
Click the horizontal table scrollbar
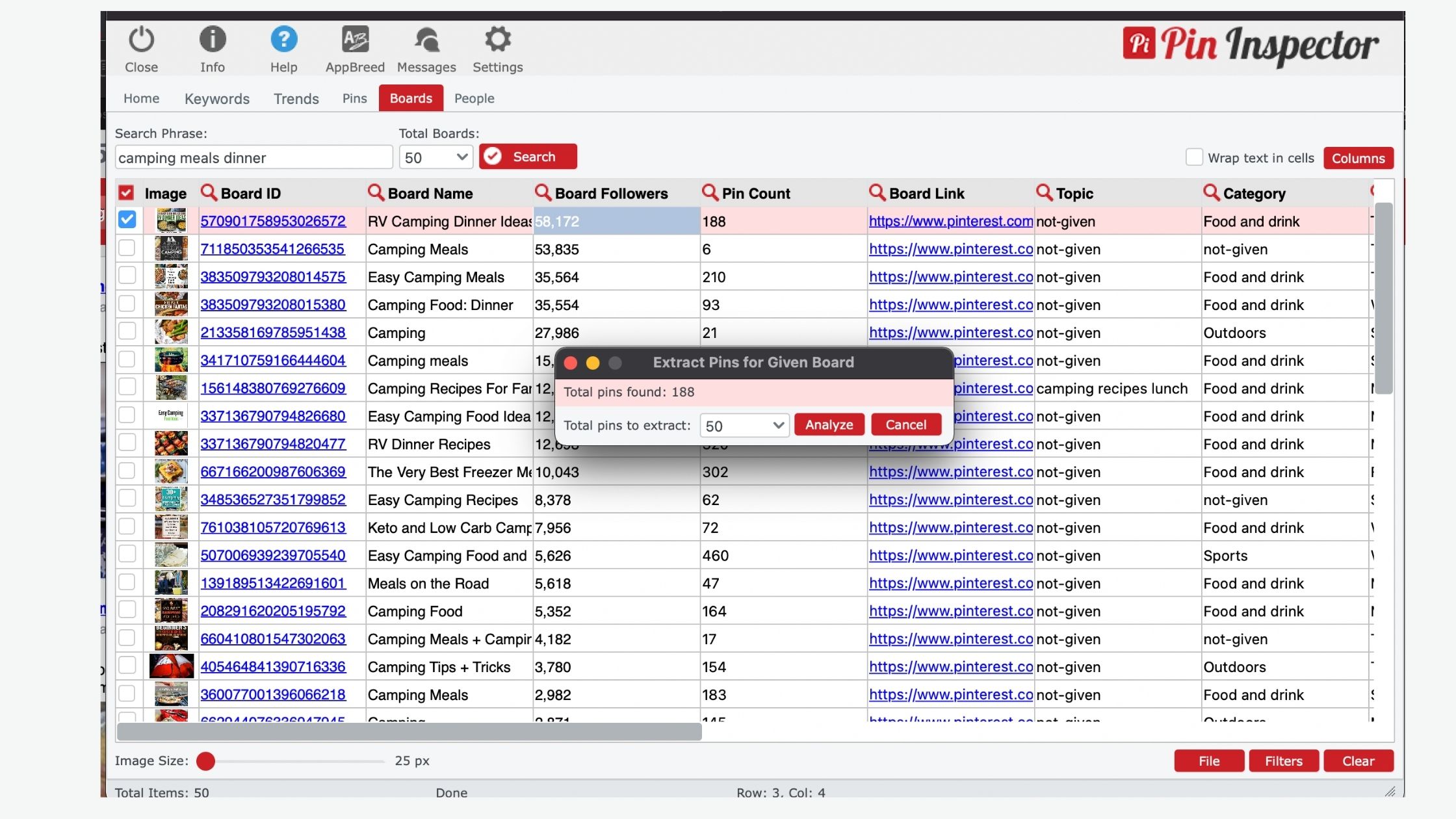pos(409,731)
